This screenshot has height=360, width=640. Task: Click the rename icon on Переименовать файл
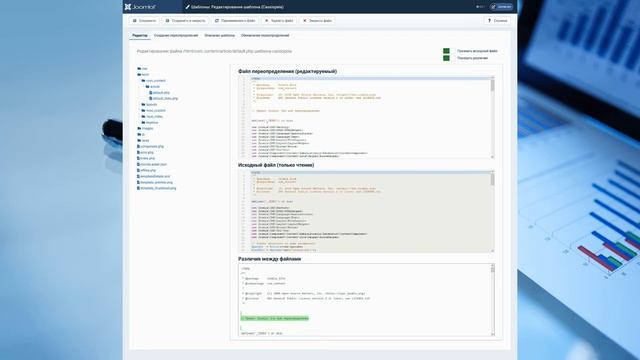click(x=217, y=20)
